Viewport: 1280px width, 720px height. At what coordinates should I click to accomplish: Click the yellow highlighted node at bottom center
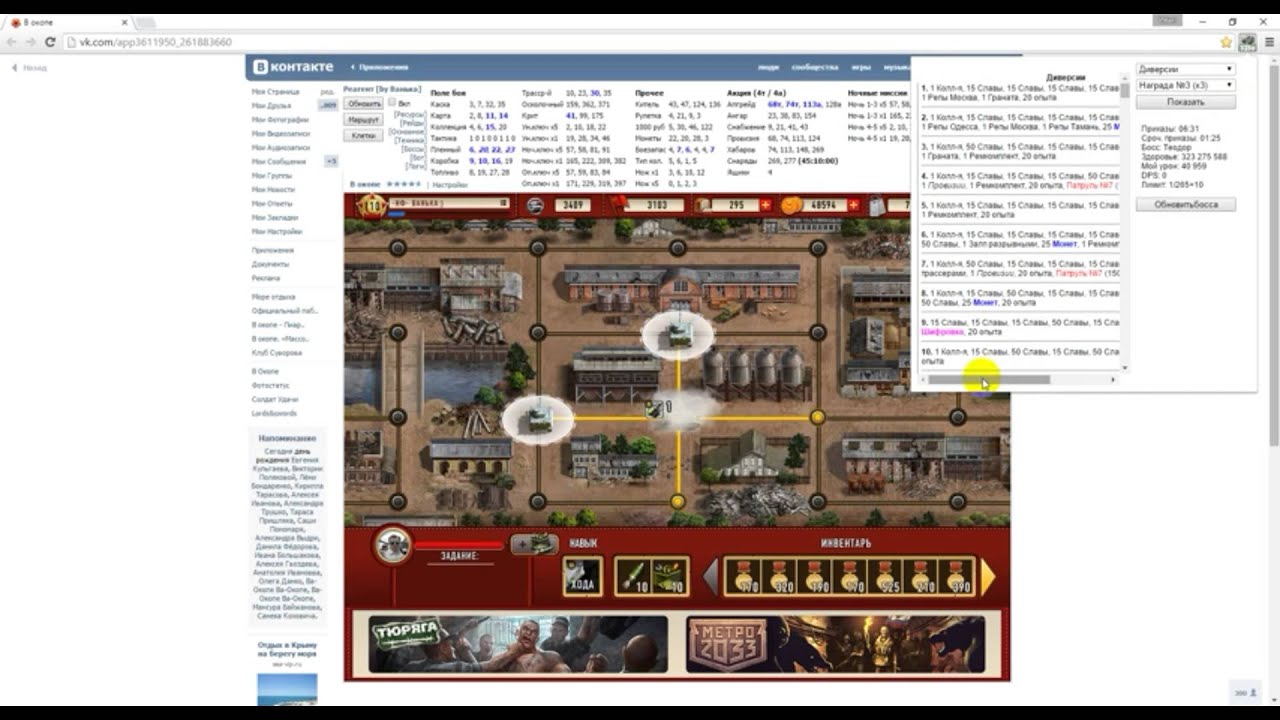coord(678,501)
